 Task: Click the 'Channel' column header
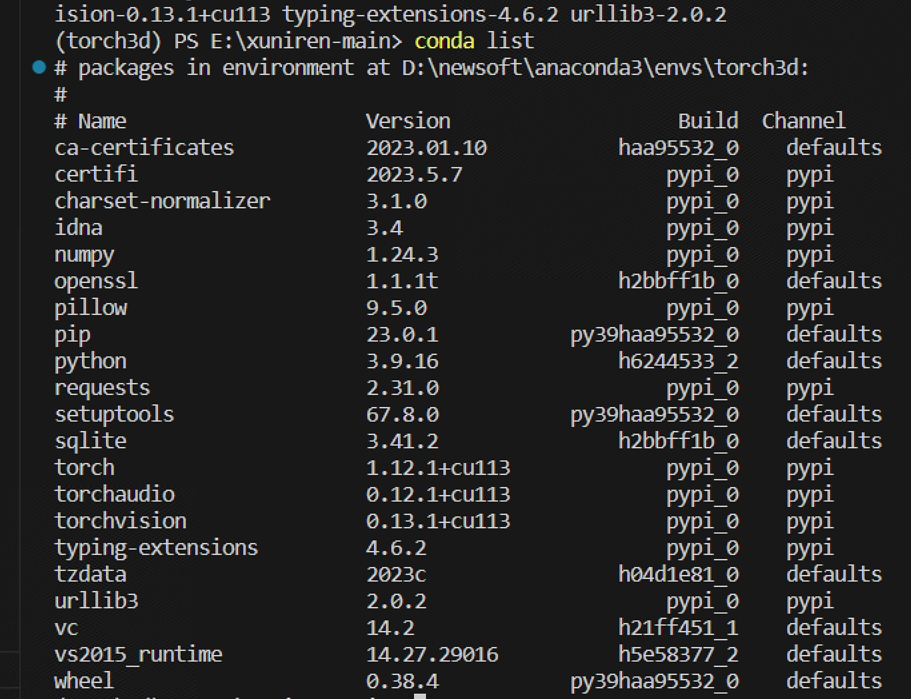coord(804,121)
